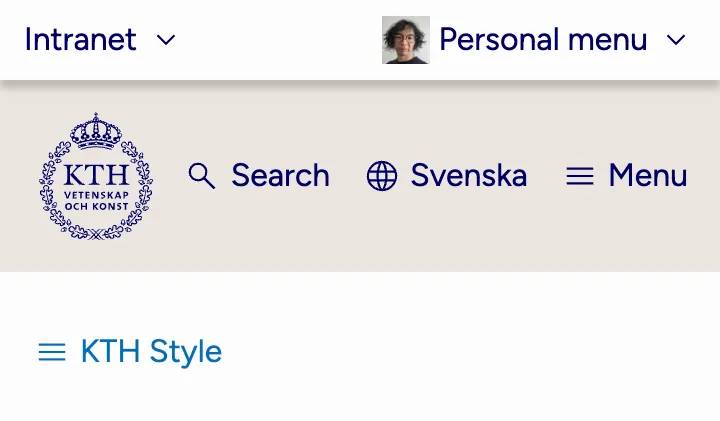Expand the Personal menu chevron
Screen dimensions: 720x421
coord(676,40)
